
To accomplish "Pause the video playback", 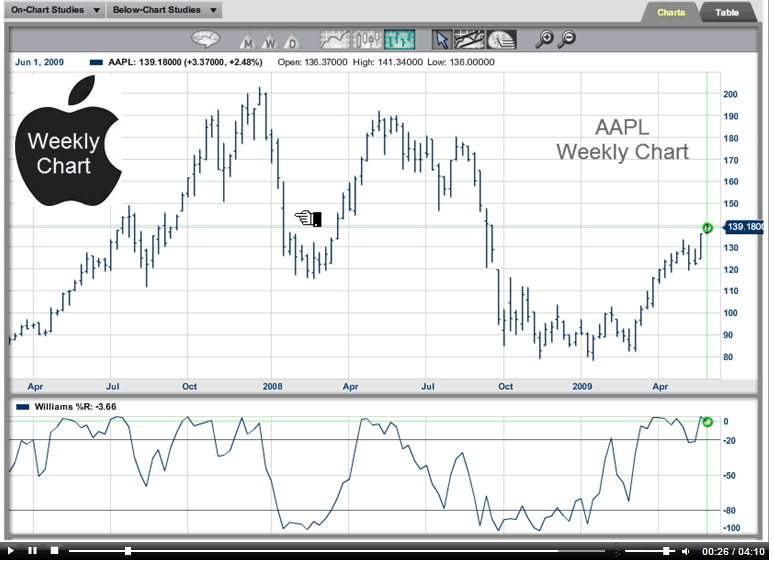I will click(x=33, y=550).
